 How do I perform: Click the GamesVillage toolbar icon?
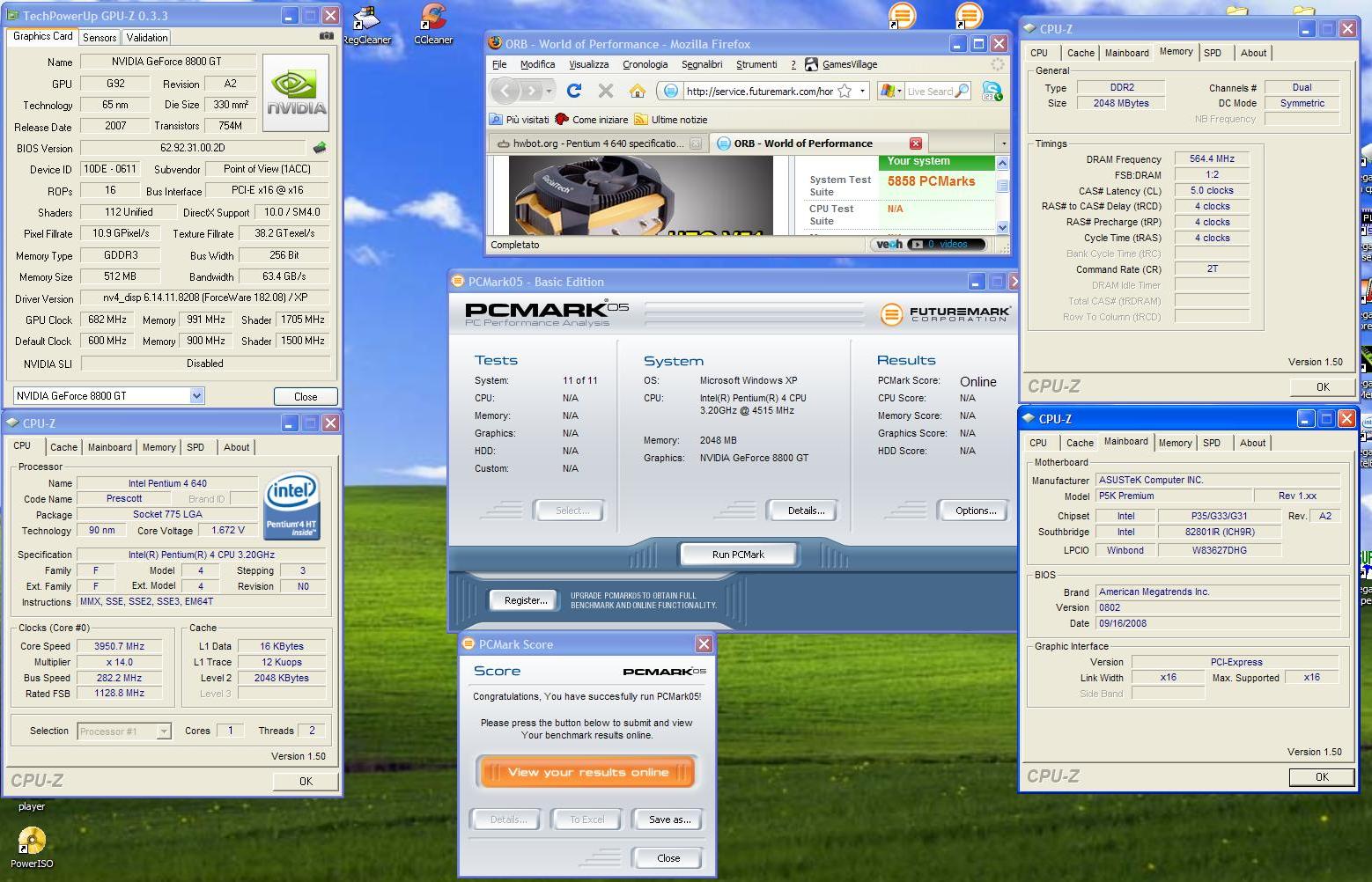(812, 64)
